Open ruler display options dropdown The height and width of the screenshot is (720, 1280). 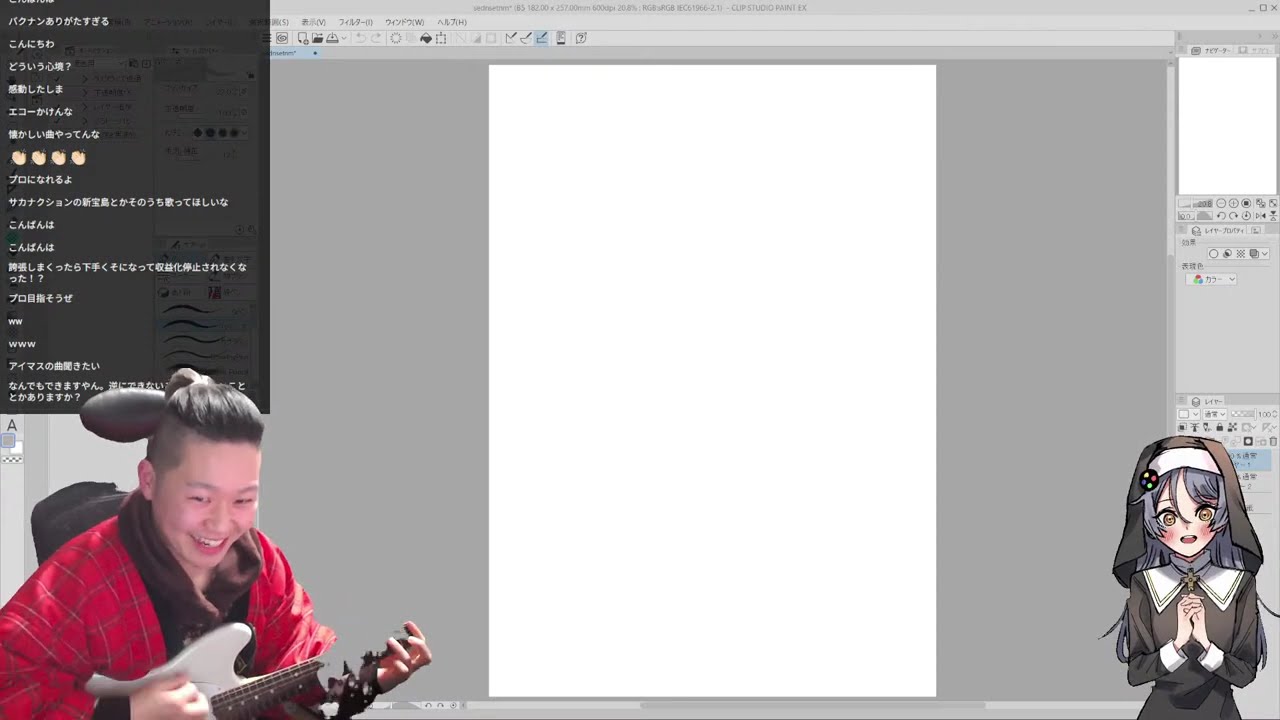pyautogui.click(x=1268, y=427)
